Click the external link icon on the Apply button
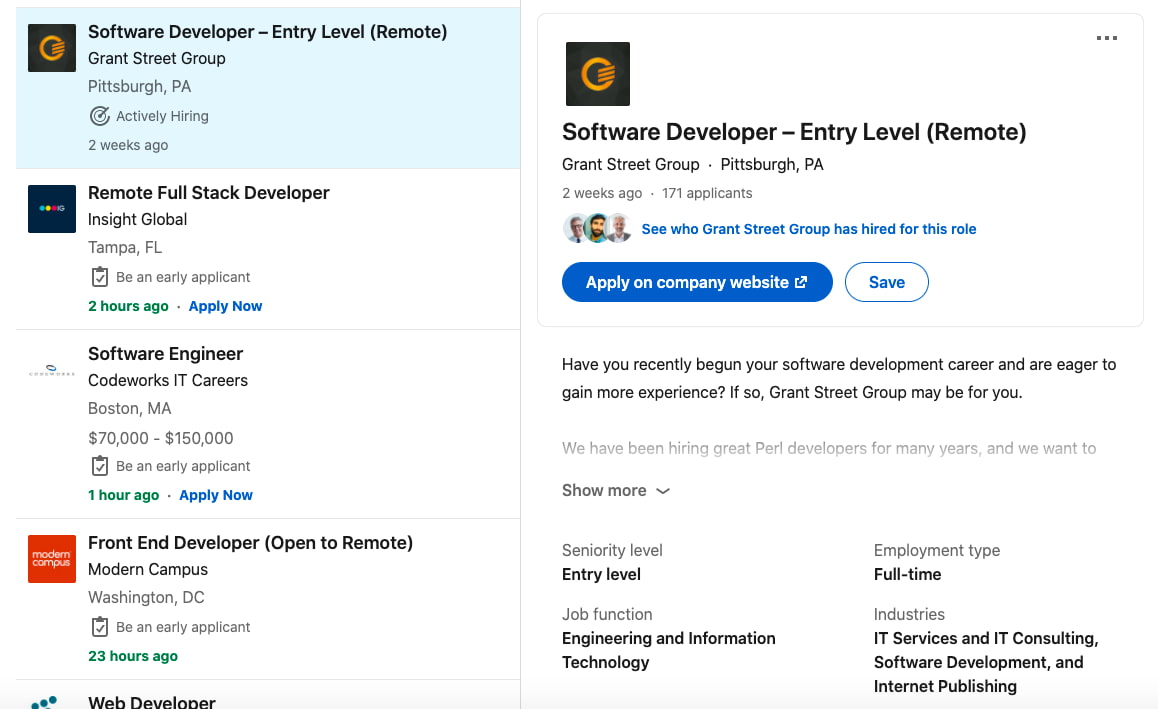The image size is (1158, 709). point(800,282)
